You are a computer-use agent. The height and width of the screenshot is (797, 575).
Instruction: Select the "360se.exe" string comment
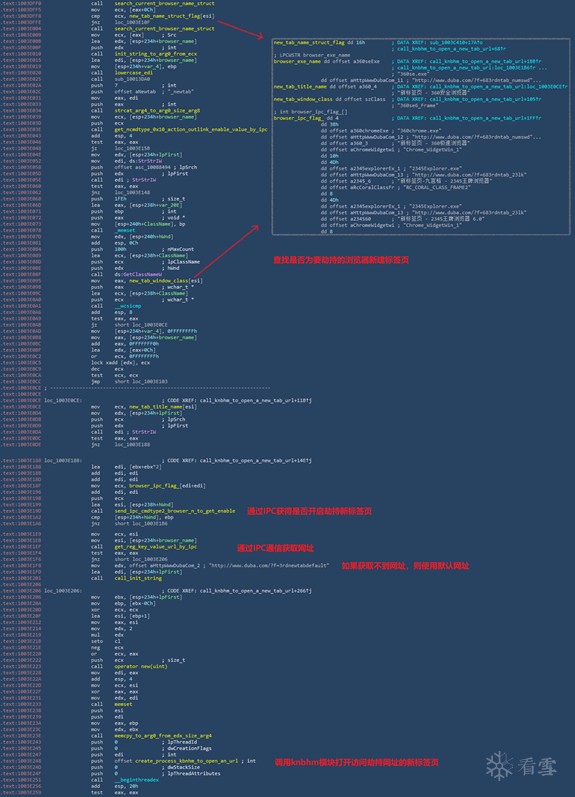tap(412, 74)
